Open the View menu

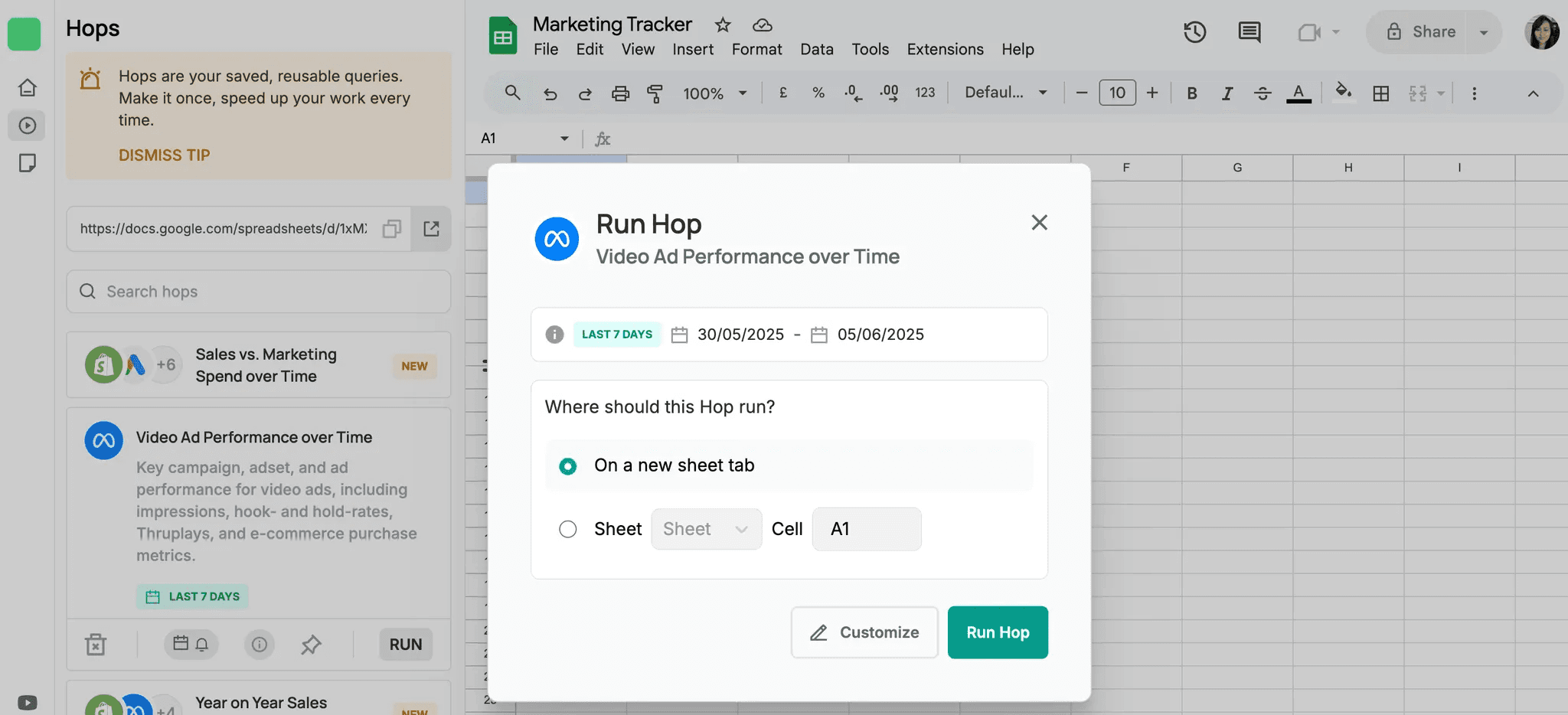click(x=638, y=50)
